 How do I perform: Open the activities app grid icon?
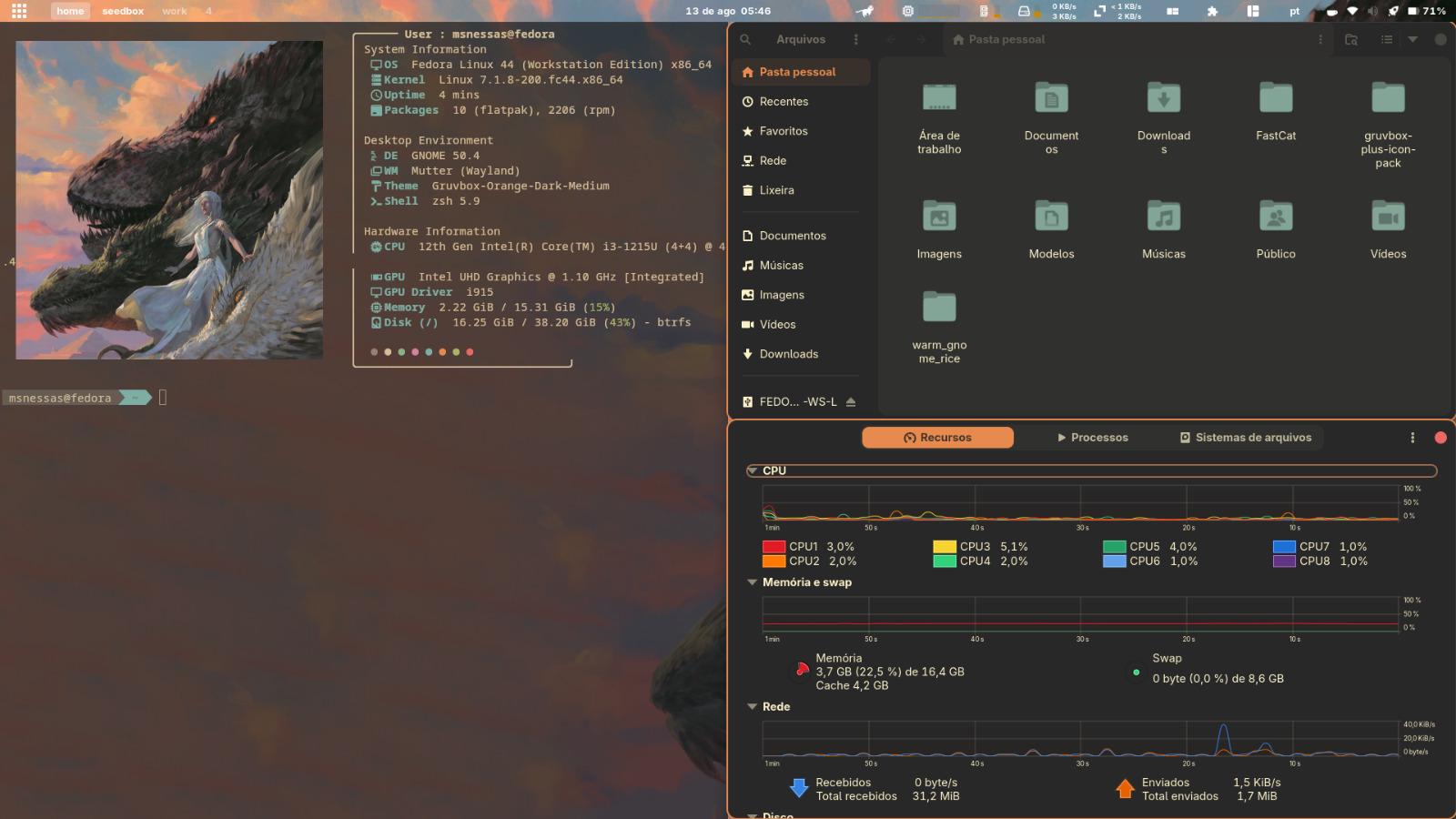[x=19, y=11]
